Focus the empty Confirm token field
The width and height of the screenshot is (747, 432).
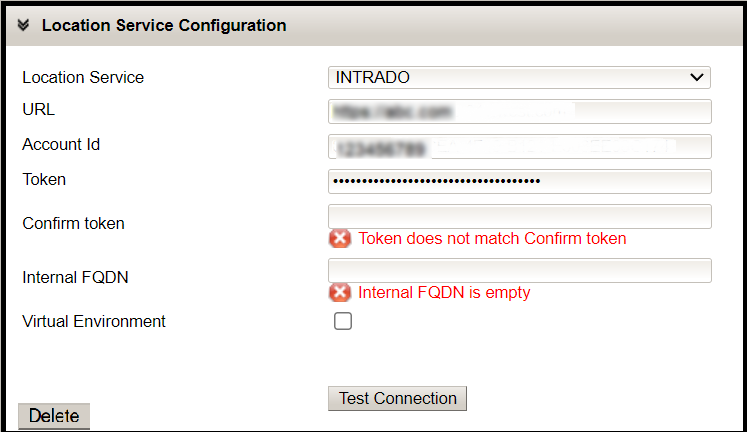[x=519, y=216]
